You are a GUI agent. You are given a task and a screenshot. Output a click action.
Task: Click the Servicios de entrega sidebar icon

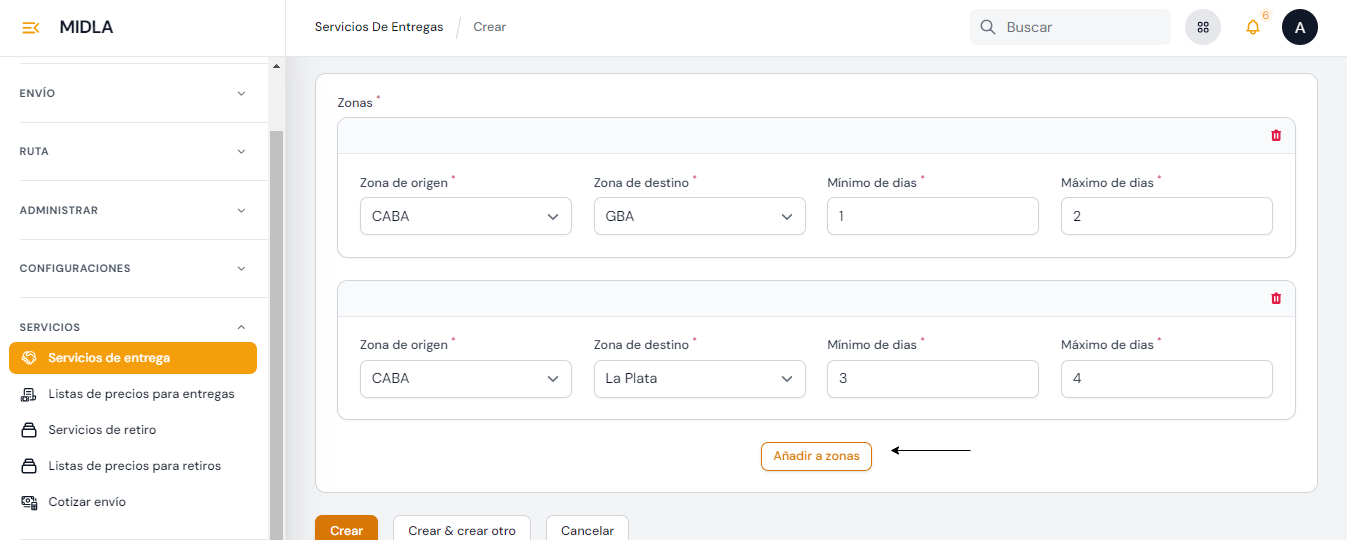[x=29, y=358]
